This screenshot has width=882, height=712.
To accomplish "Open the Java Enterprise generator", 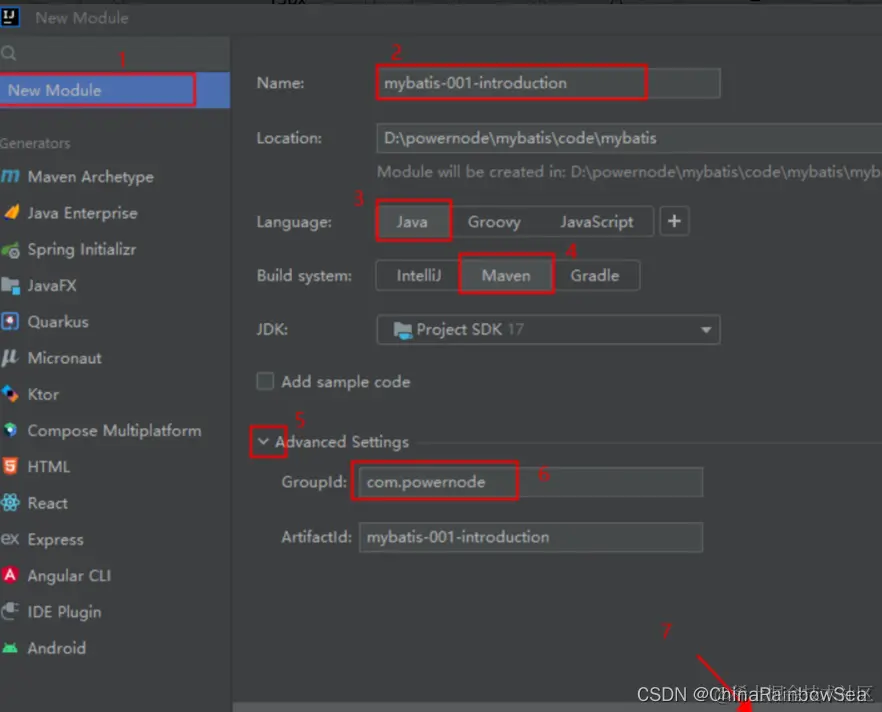I will 115,213.
